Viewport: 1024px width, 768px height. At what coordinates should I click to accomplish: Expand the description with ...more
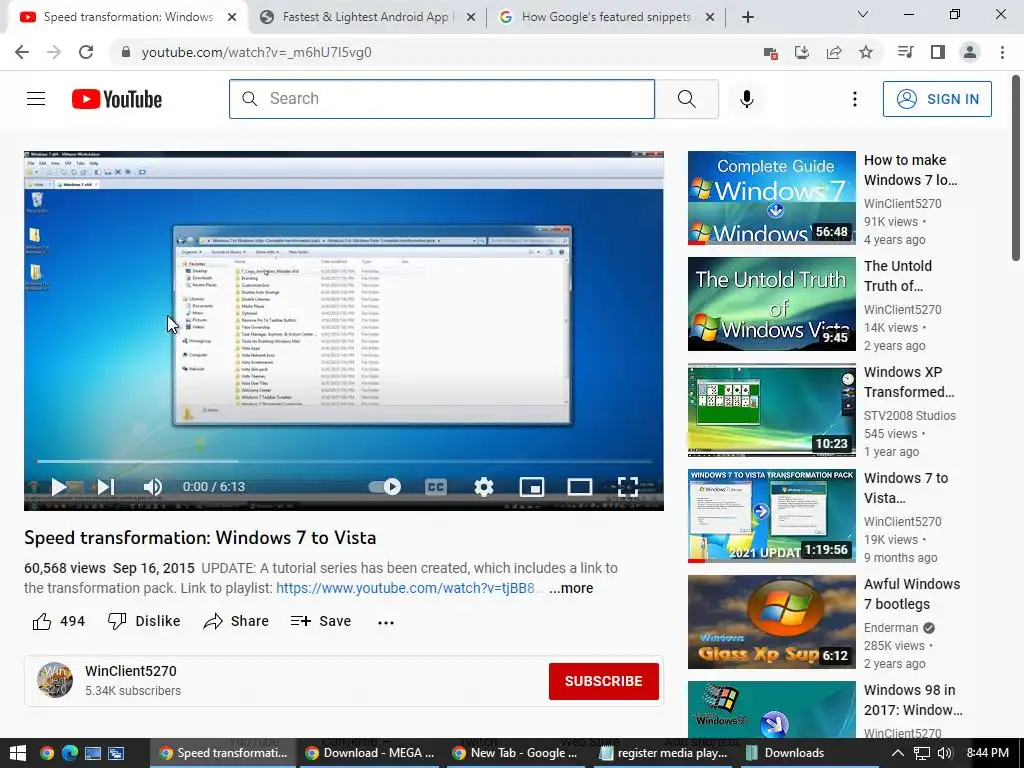[571, 588]
